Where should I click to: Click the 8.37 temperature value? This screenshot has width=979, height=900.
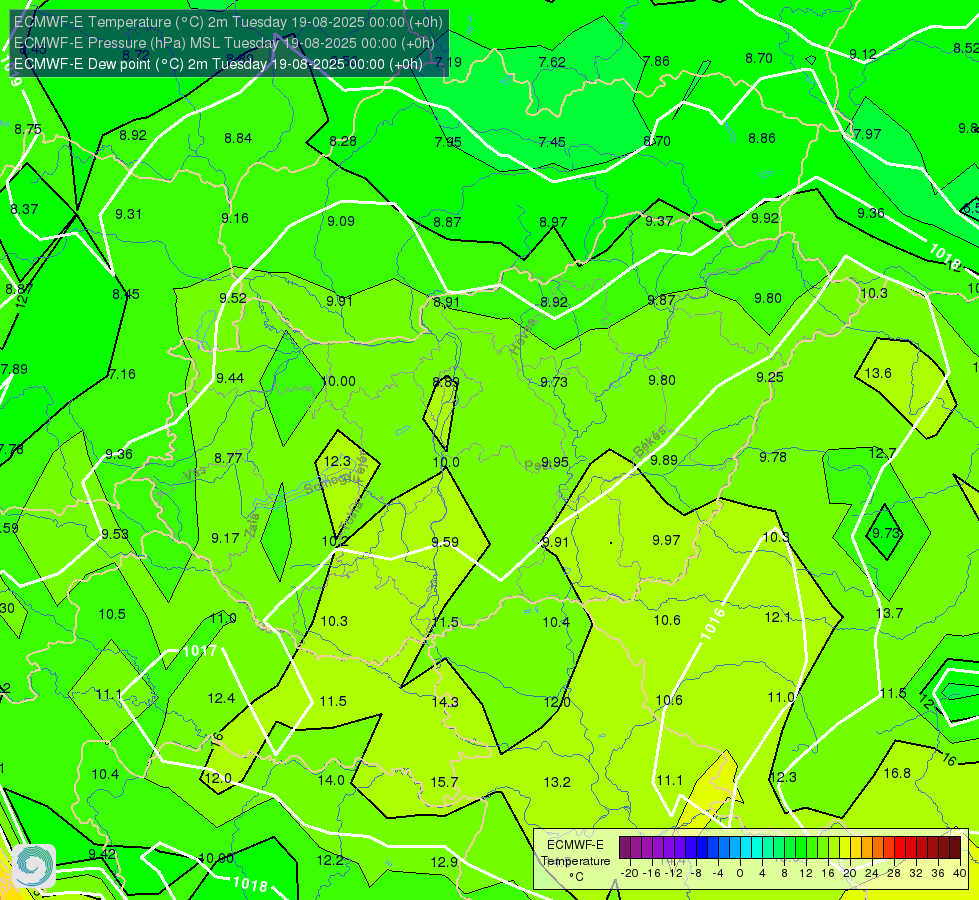click(24, 209)
